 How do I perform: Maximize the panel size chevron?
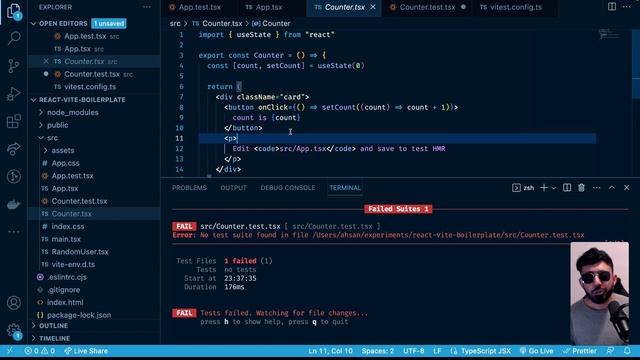[611, 188]
